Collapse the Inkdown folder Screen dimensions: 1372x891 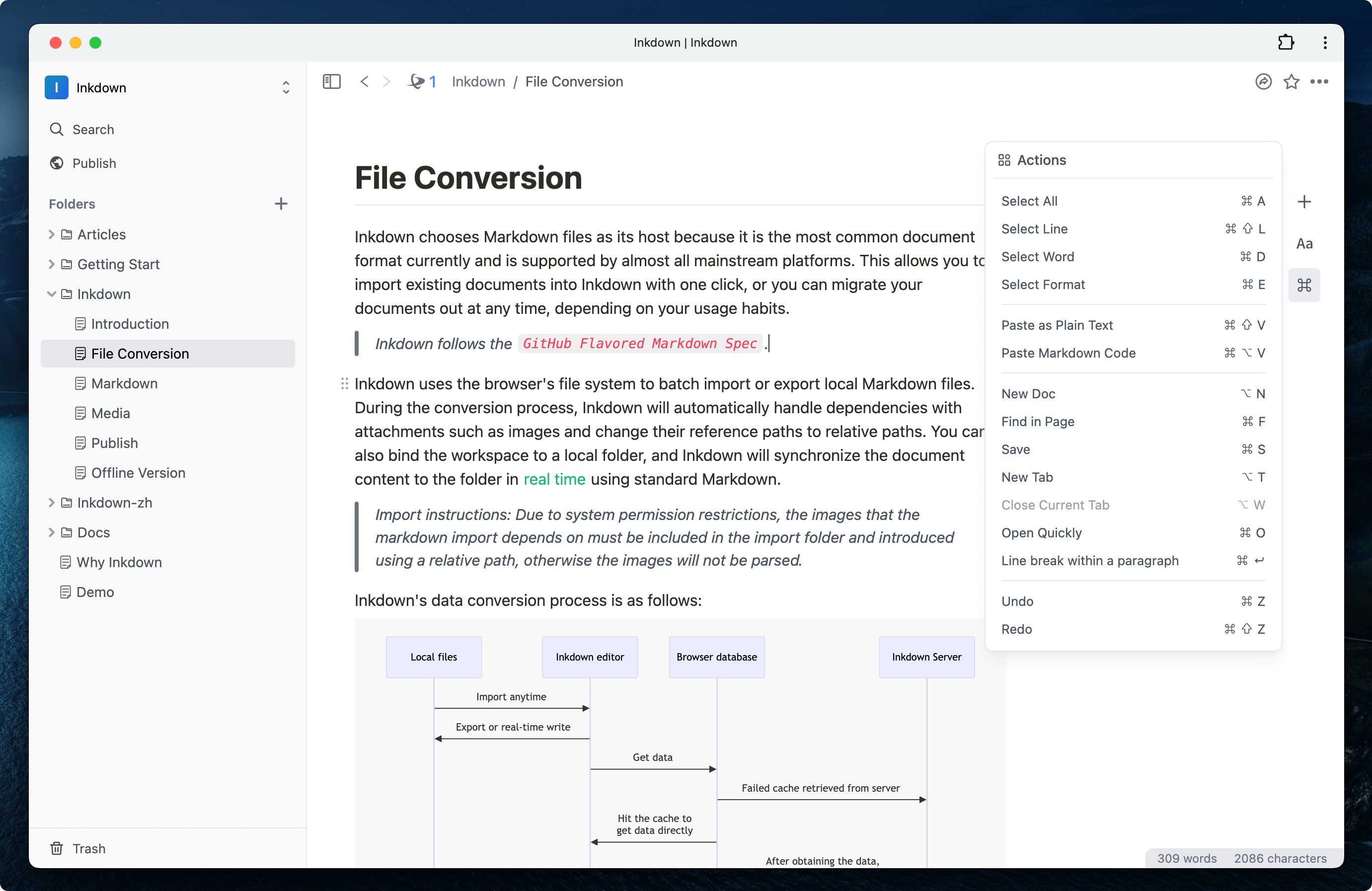(x=51, y=294)
